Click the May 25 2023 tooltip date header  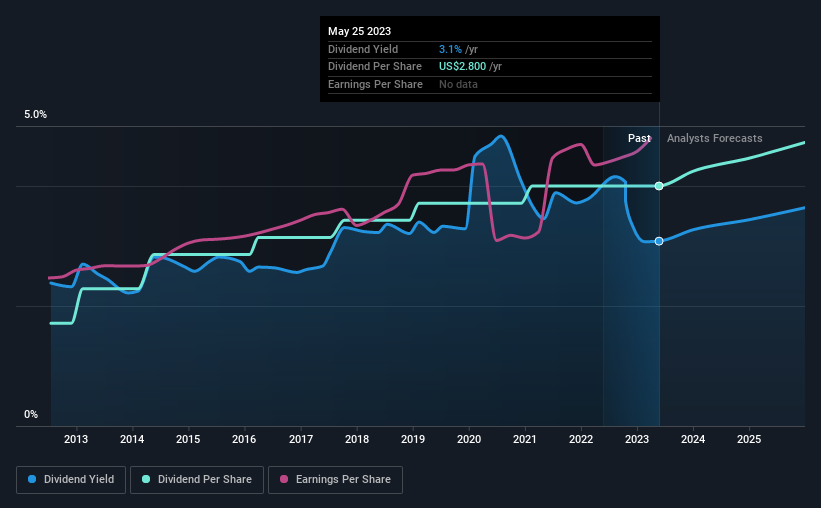tap(359, 31)
